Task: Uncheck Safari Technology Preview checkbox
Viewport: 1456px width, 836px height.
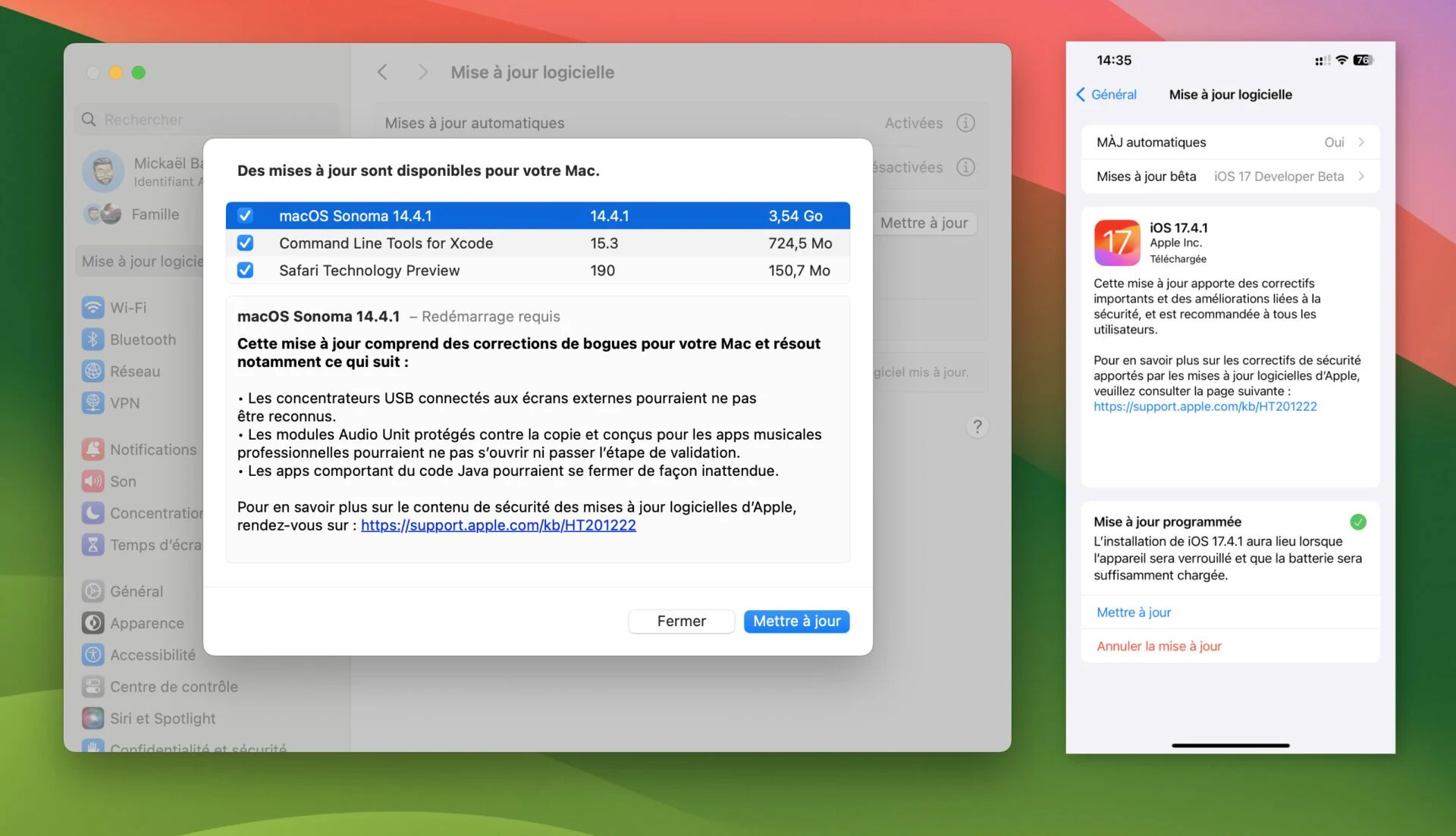Action: click(x=245, y=271)
